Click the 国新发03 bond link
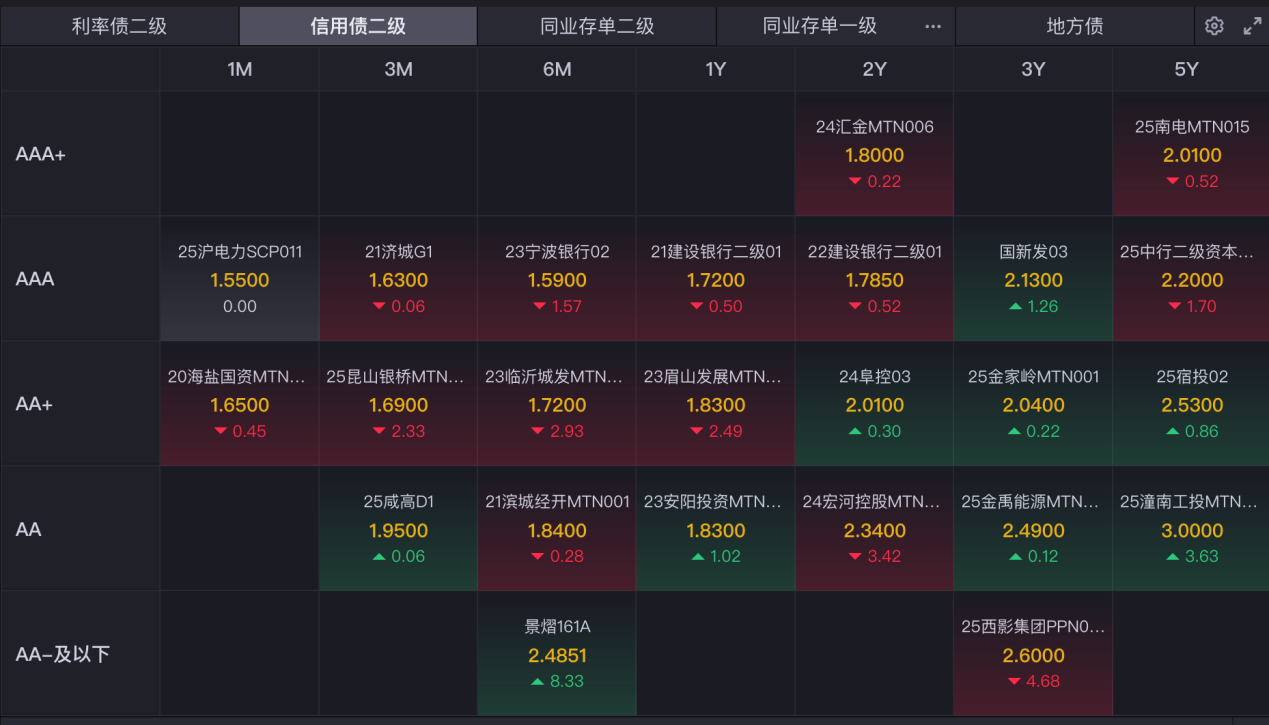Screen dimensions: 1269x725 1033,252
